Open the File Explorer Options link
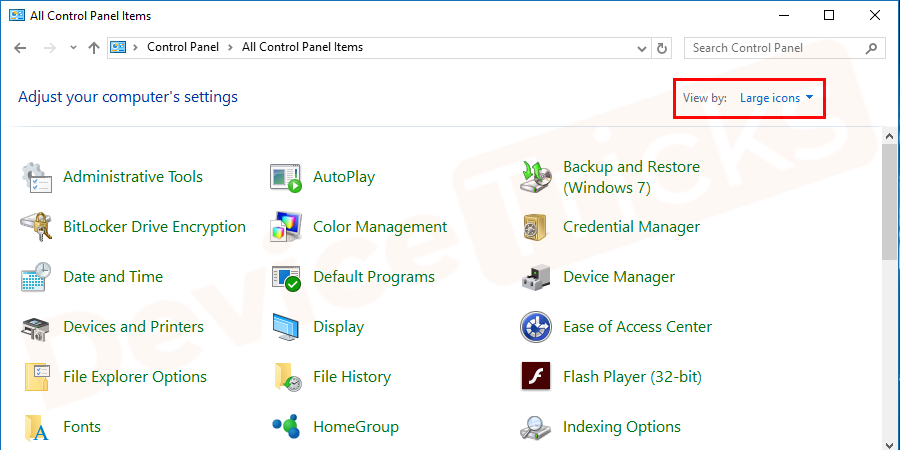The height and width of the screenshot is (450, 900). 135,377
